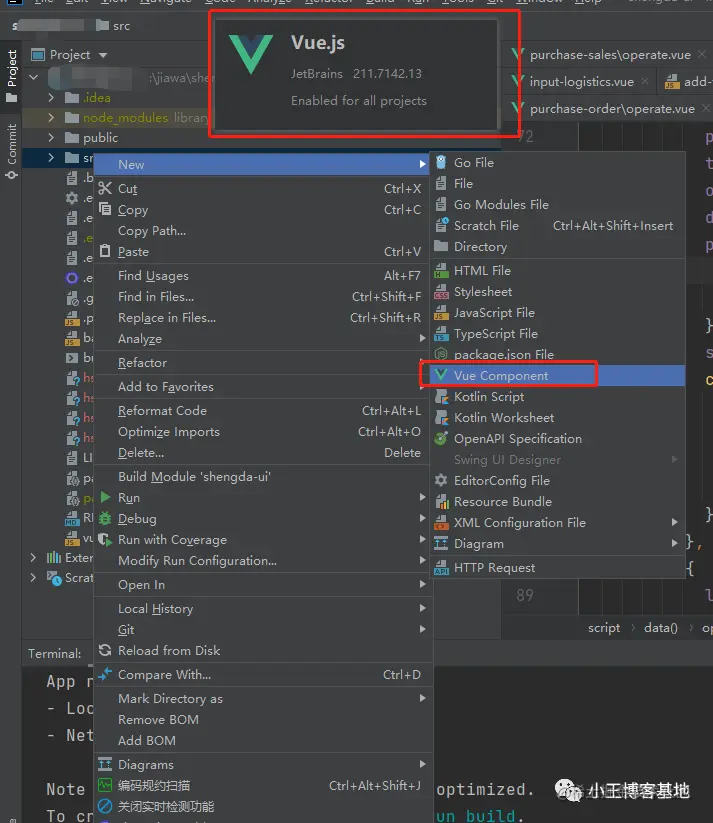Select Vue Component menu entry
Screen dimensions: 713x823
click(x=558, y=376)
